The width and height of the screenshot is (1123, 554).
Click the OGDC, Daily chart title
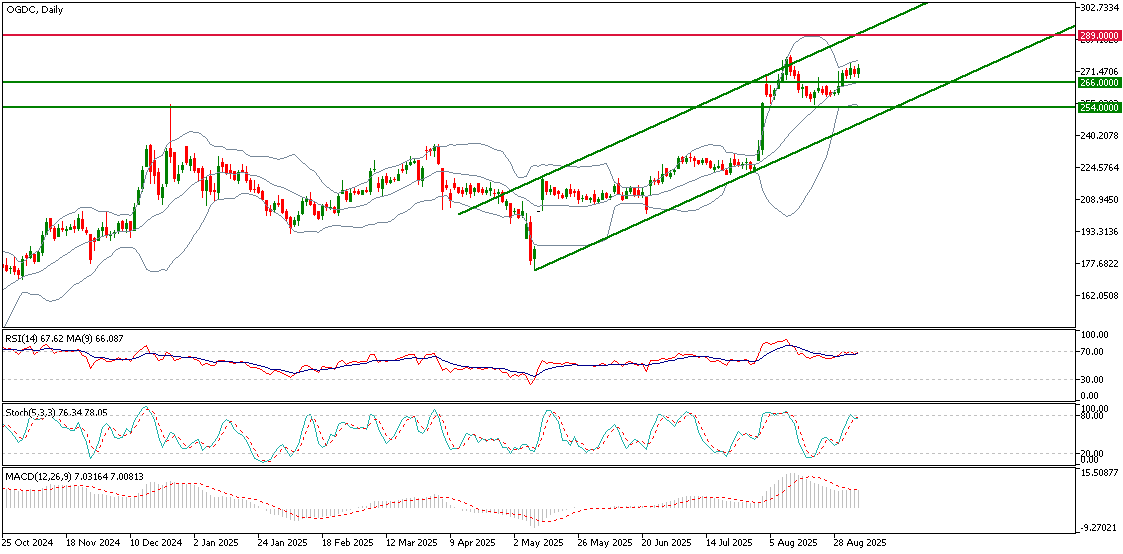click(33, 8)
